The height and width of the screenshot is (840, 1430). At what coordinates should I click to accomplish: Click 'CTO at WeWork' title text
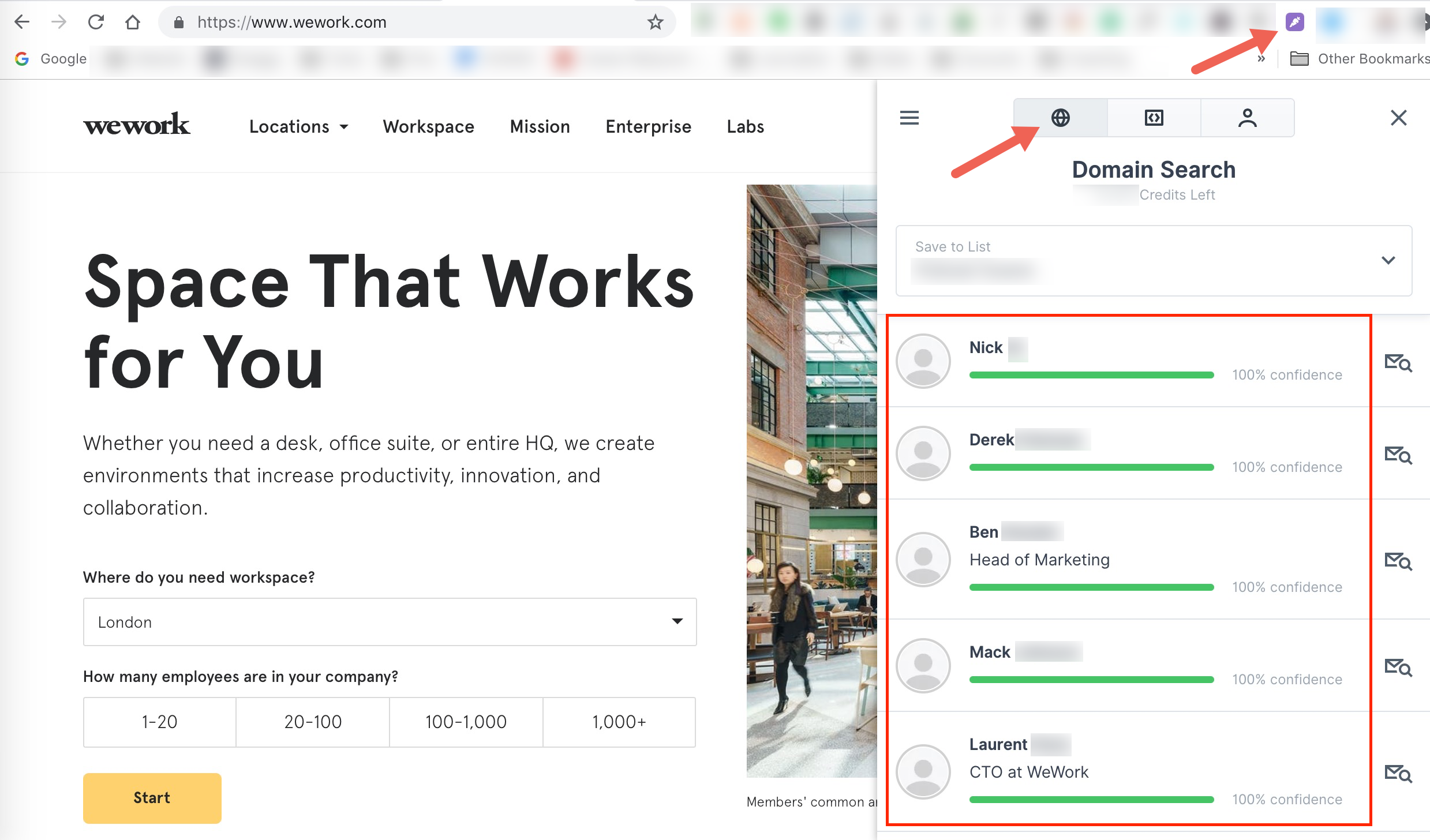[1029, 772]
